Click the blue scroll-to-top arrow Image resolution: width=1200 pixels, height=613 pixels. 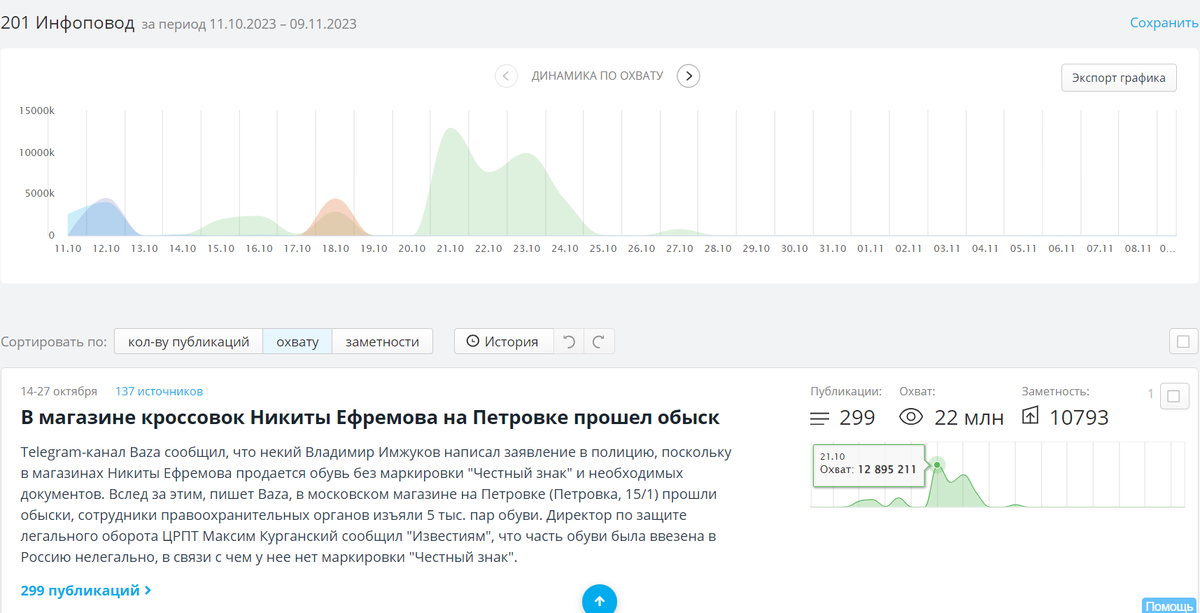pyautogui.click(x=599, y=600)
